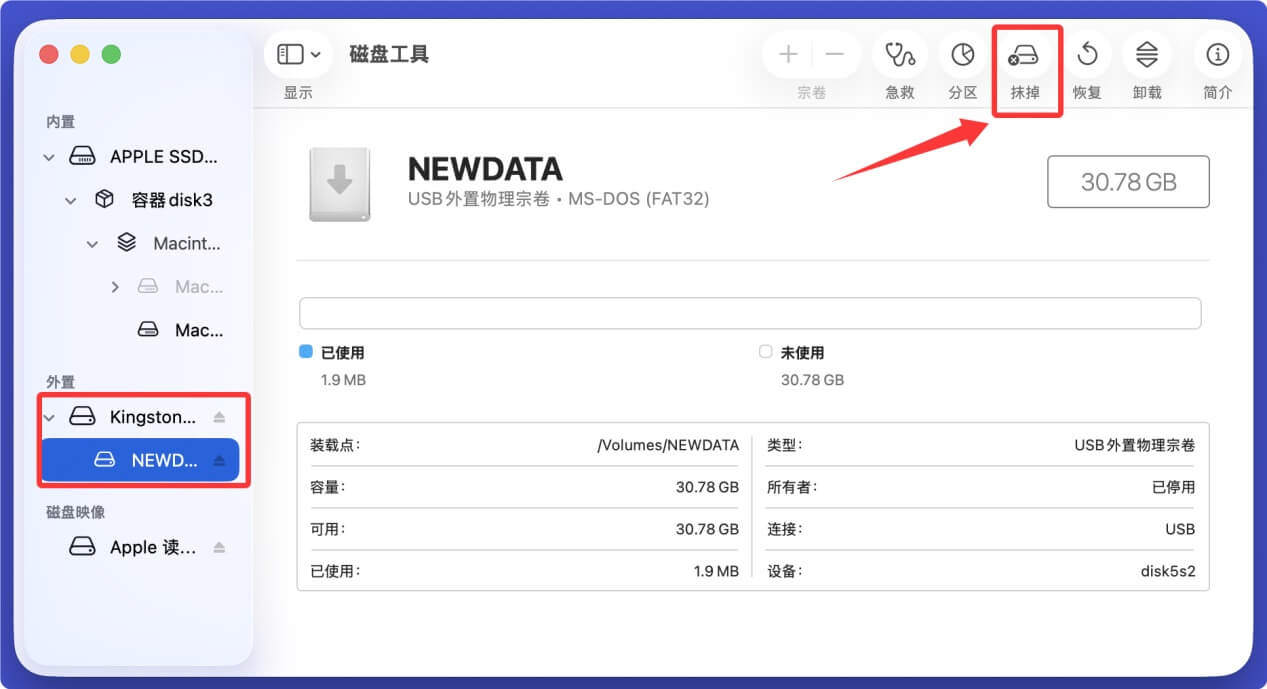This screenshot has height=689, width=1267.
Task: Click the remove volume minus icon
Action: [x=835, y=55]
